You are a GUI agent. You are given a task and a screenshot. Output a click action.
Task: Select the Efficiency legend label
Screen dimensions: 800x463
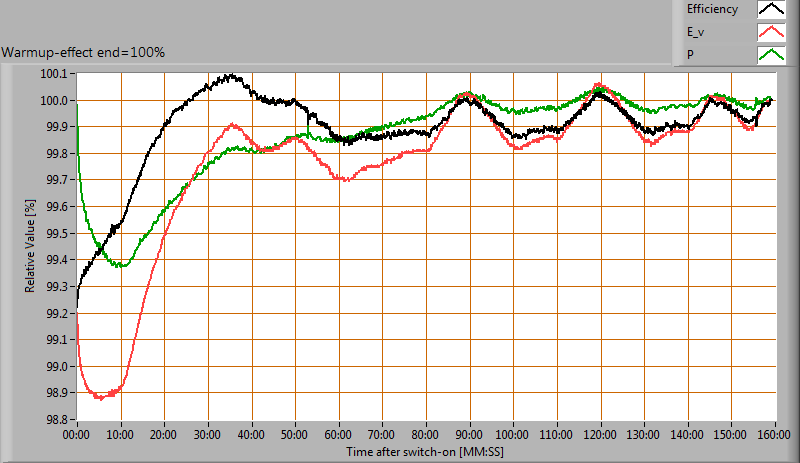tap(711, 10)
